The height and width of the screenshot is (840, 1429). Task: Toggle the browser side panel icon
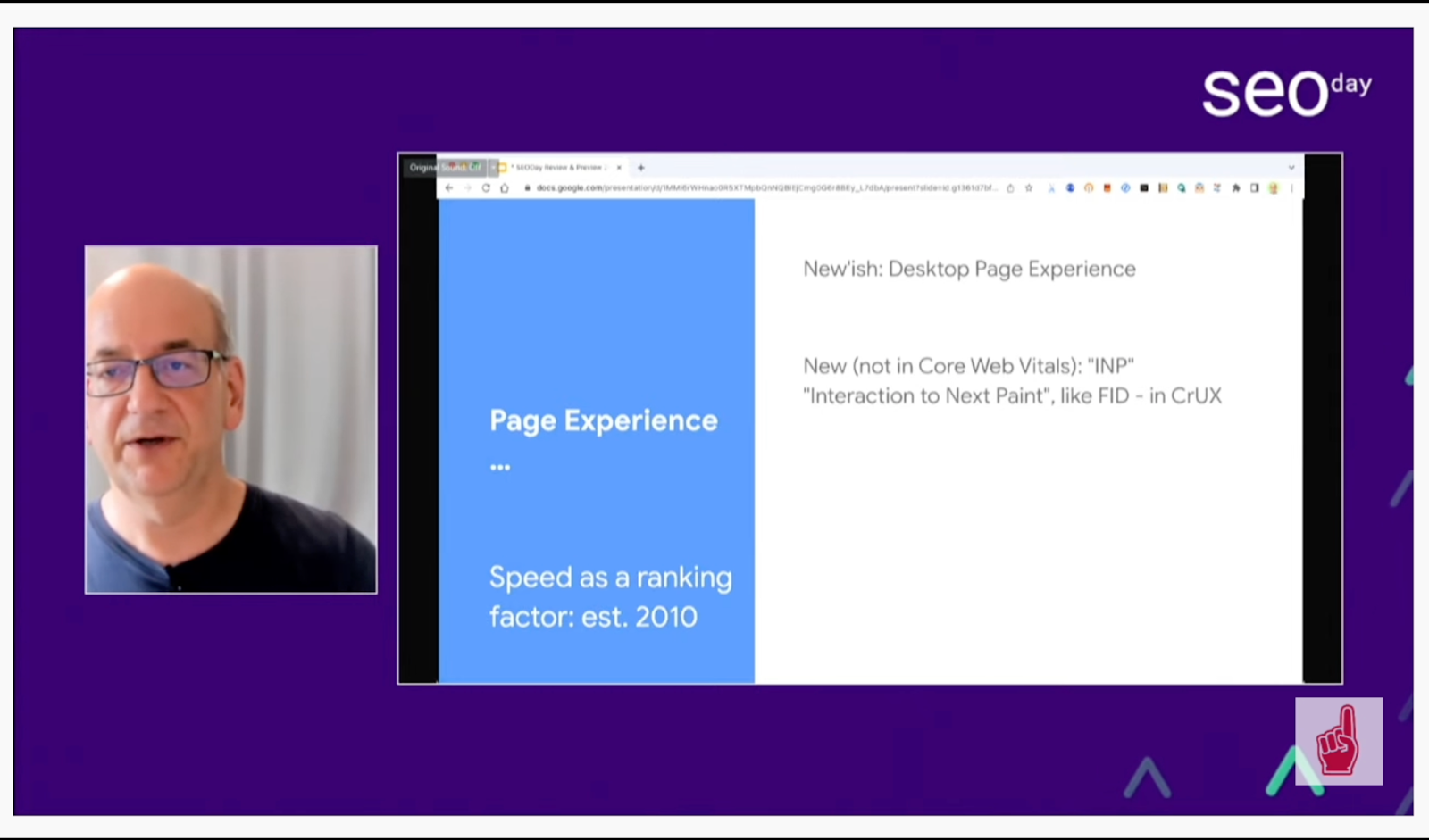pos(1255,188)
